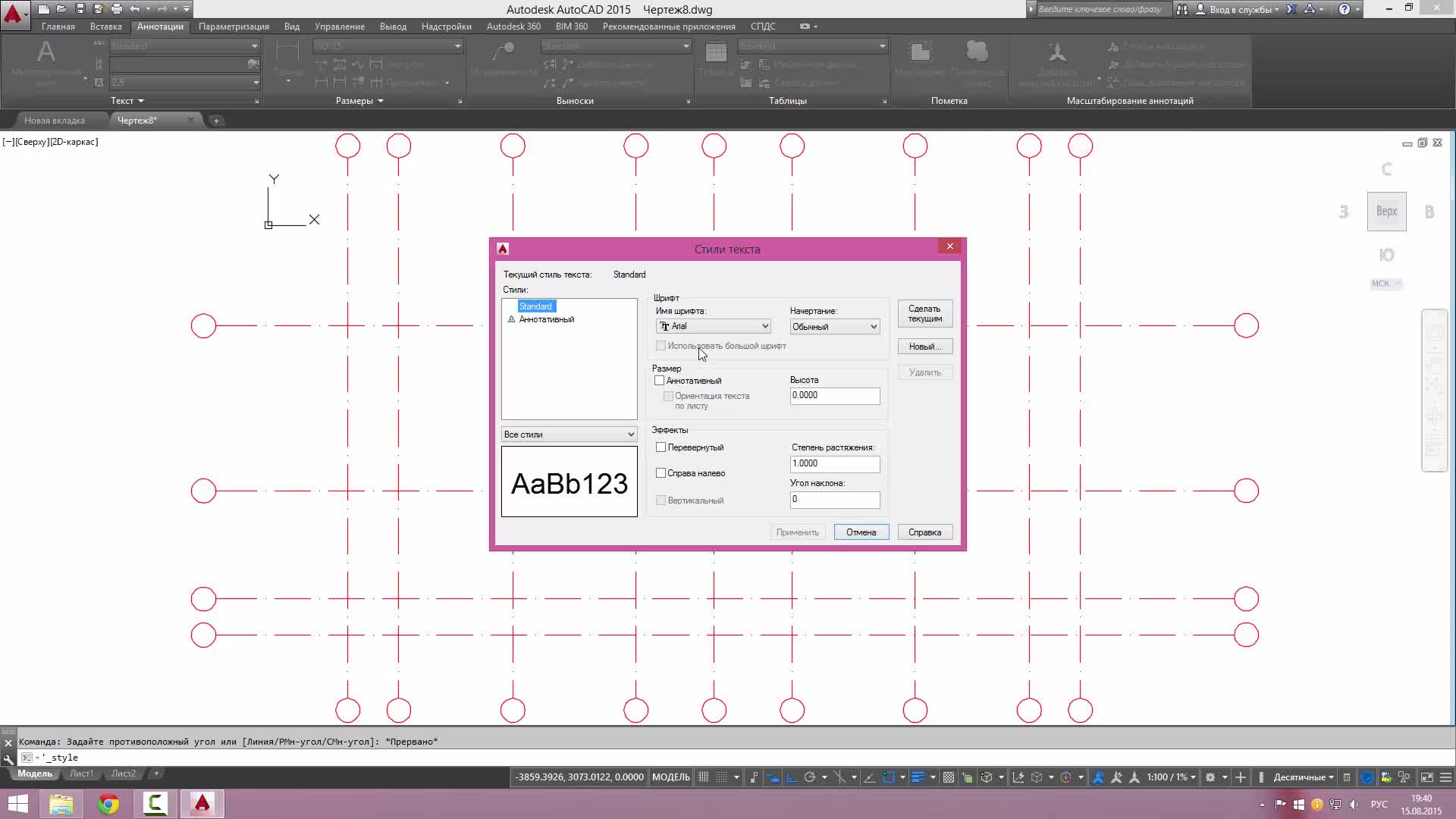Click the Применить button
This screenshot has height=819, width=1456.
[x=797, y=532]
